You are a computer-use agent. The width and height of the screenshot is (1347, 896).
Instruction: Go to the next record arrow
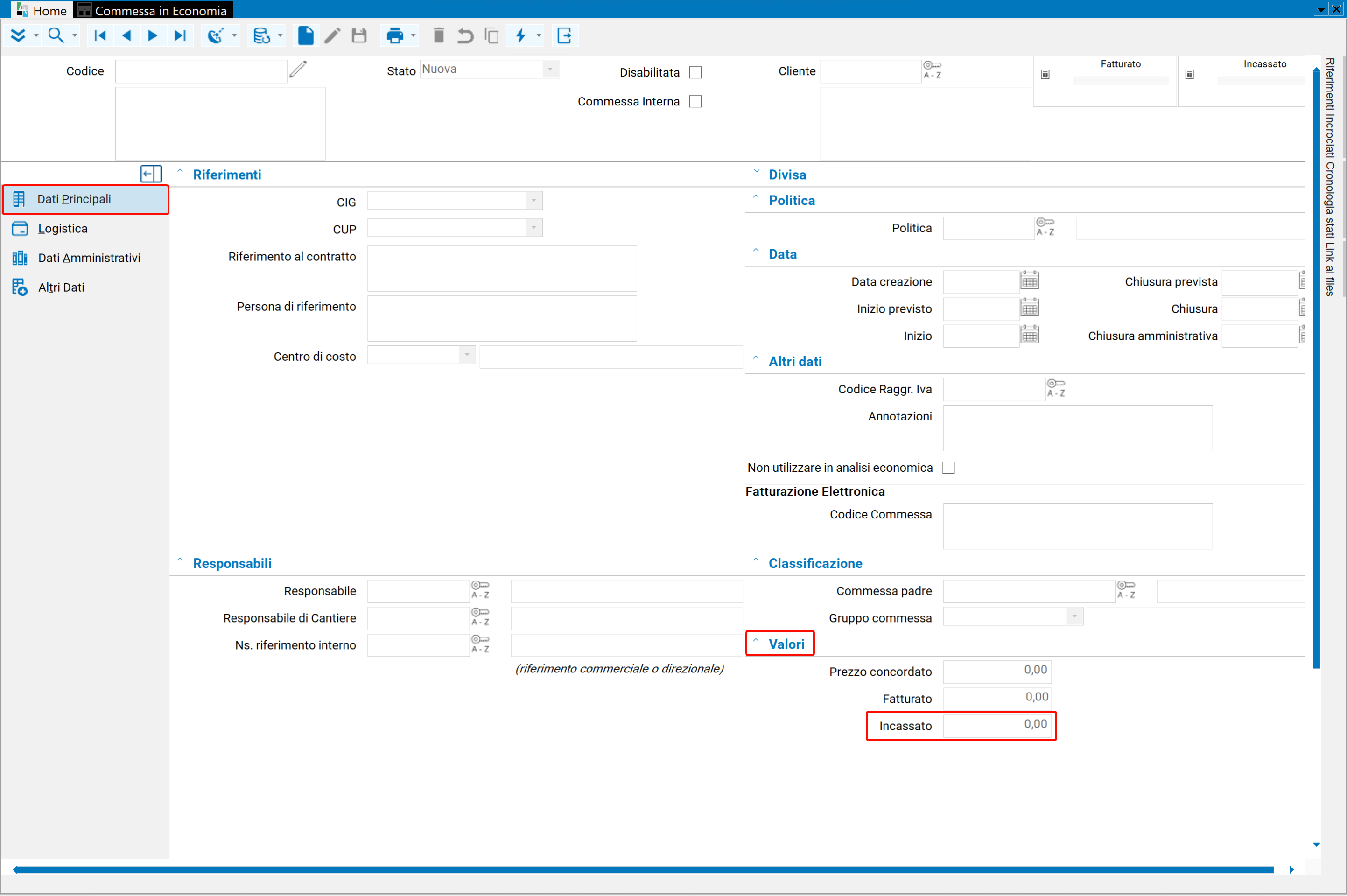(153, 35)
